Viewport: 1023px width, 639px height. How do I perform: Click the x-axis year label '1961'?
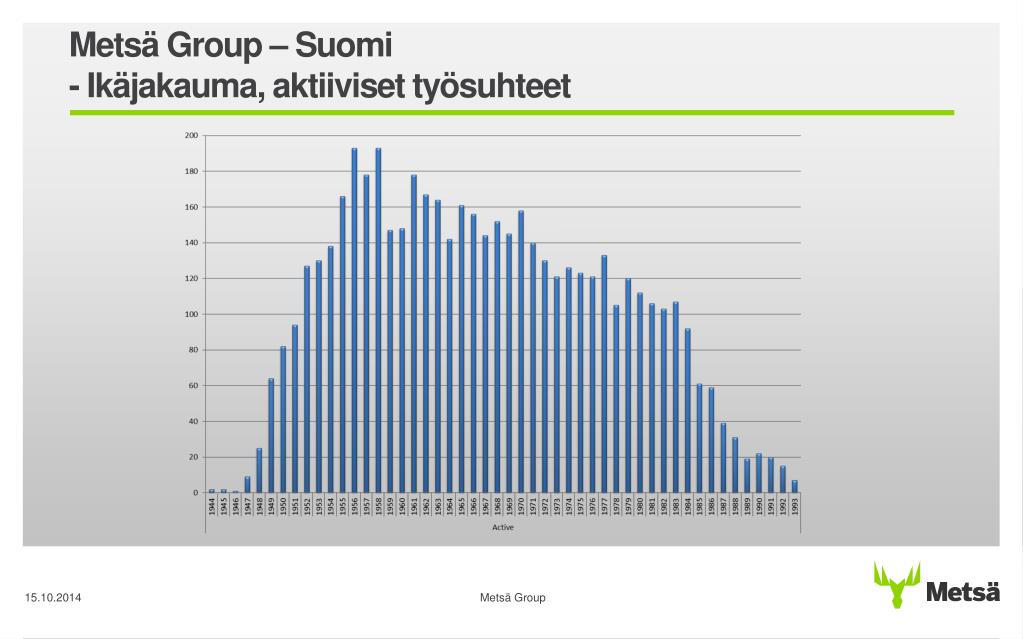click(x=414, y=507)
